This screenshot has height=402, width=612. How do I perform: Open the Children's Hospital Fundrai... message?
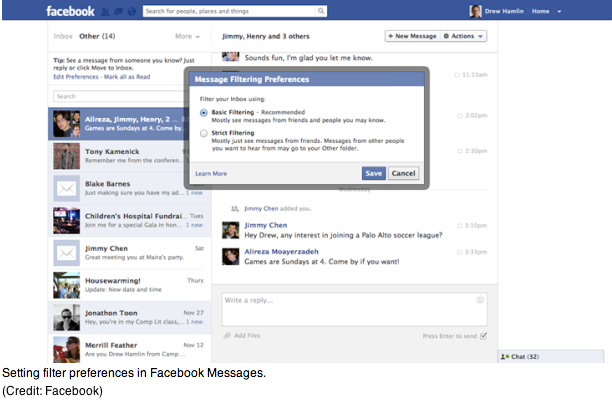tap(130, 221)
